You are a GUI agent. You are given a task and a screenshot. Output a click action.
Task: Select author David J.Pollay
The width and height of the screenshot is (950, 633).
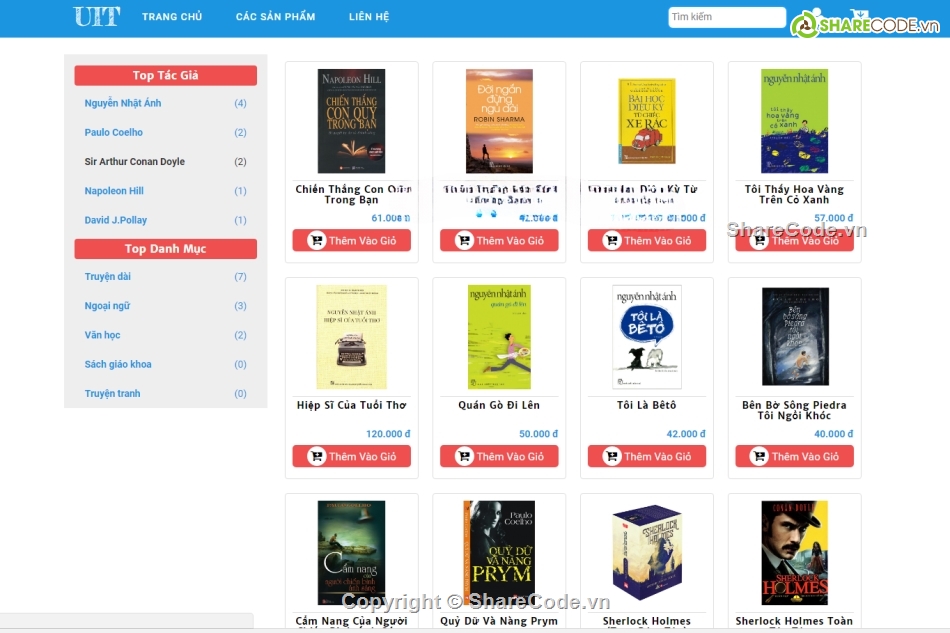coord(116,220)
